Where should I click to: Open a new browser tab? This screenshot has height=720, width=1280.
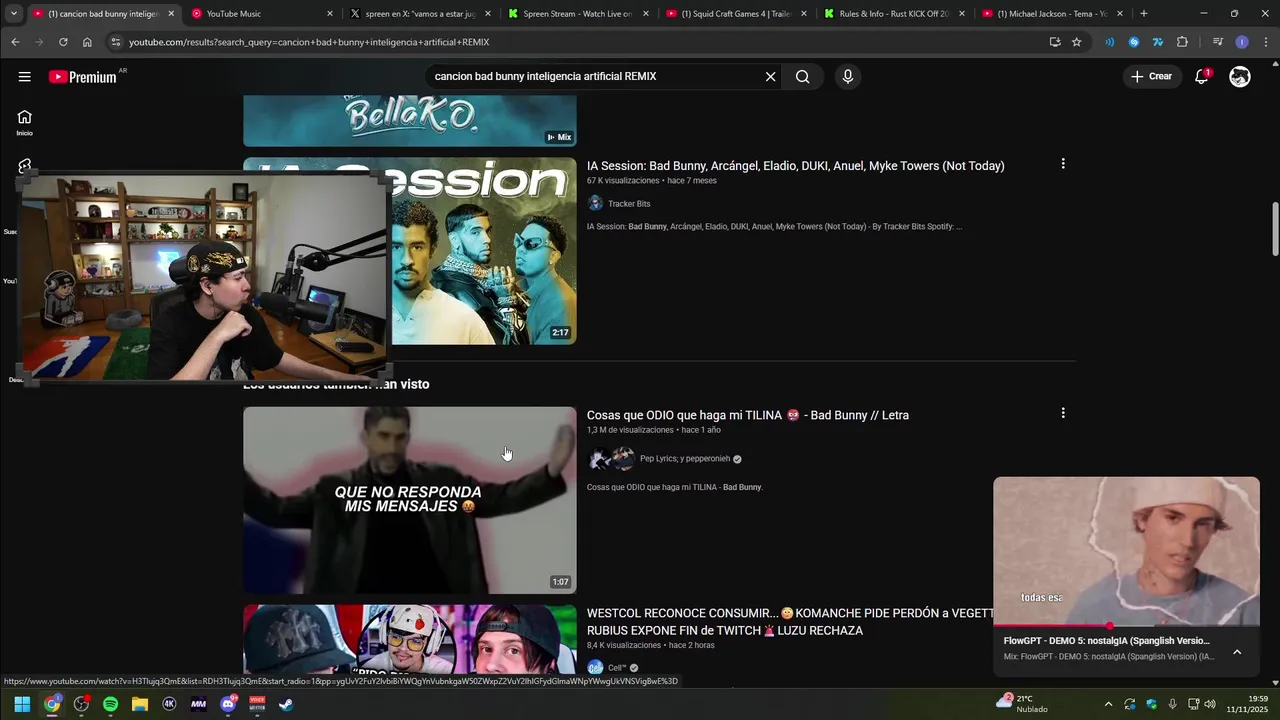tap(1144, 14)
